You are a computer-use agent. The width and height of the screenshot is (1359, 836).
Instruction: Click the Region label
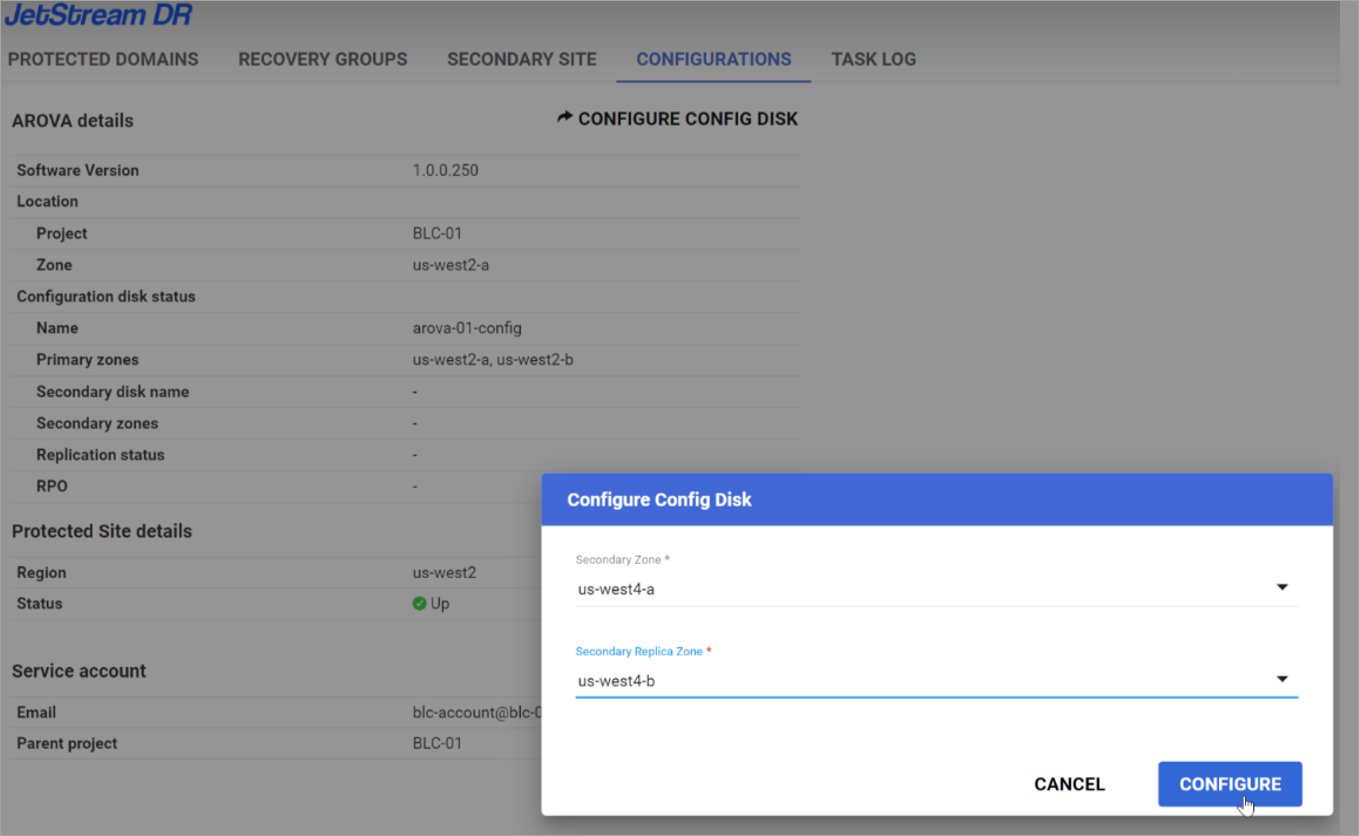pyautogui.click(x=42, y=573)
